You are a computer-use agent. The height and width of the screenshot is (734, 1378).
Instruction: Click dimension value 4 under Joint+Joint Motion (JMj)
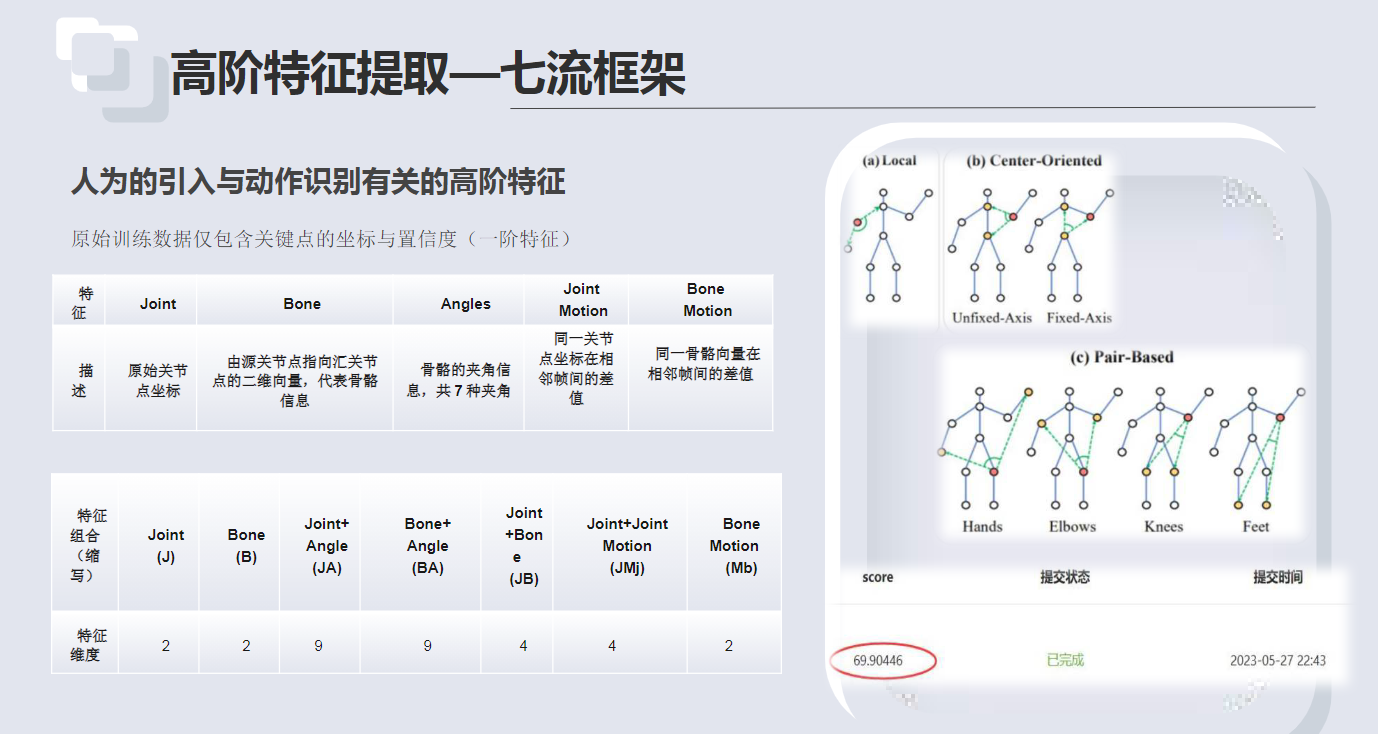point(612,646)
